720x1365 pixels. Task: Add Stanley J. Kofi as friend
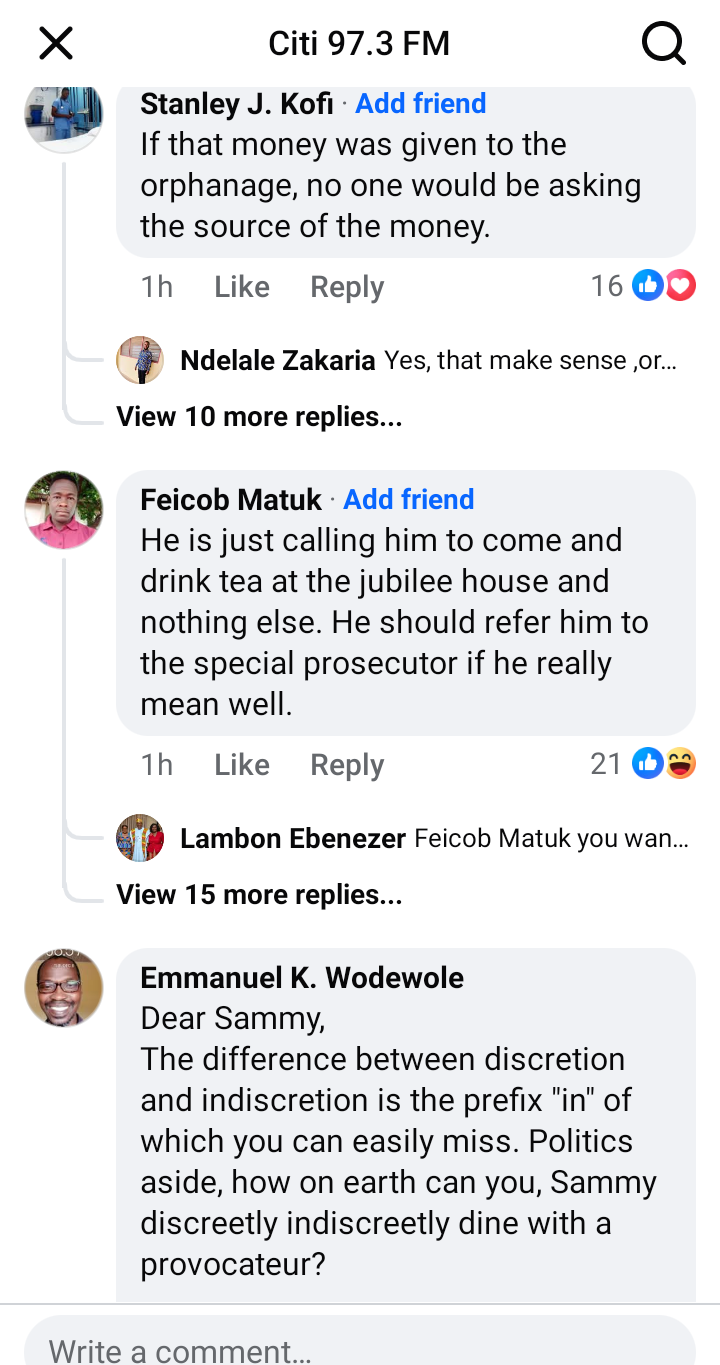(x=420, y=103)
